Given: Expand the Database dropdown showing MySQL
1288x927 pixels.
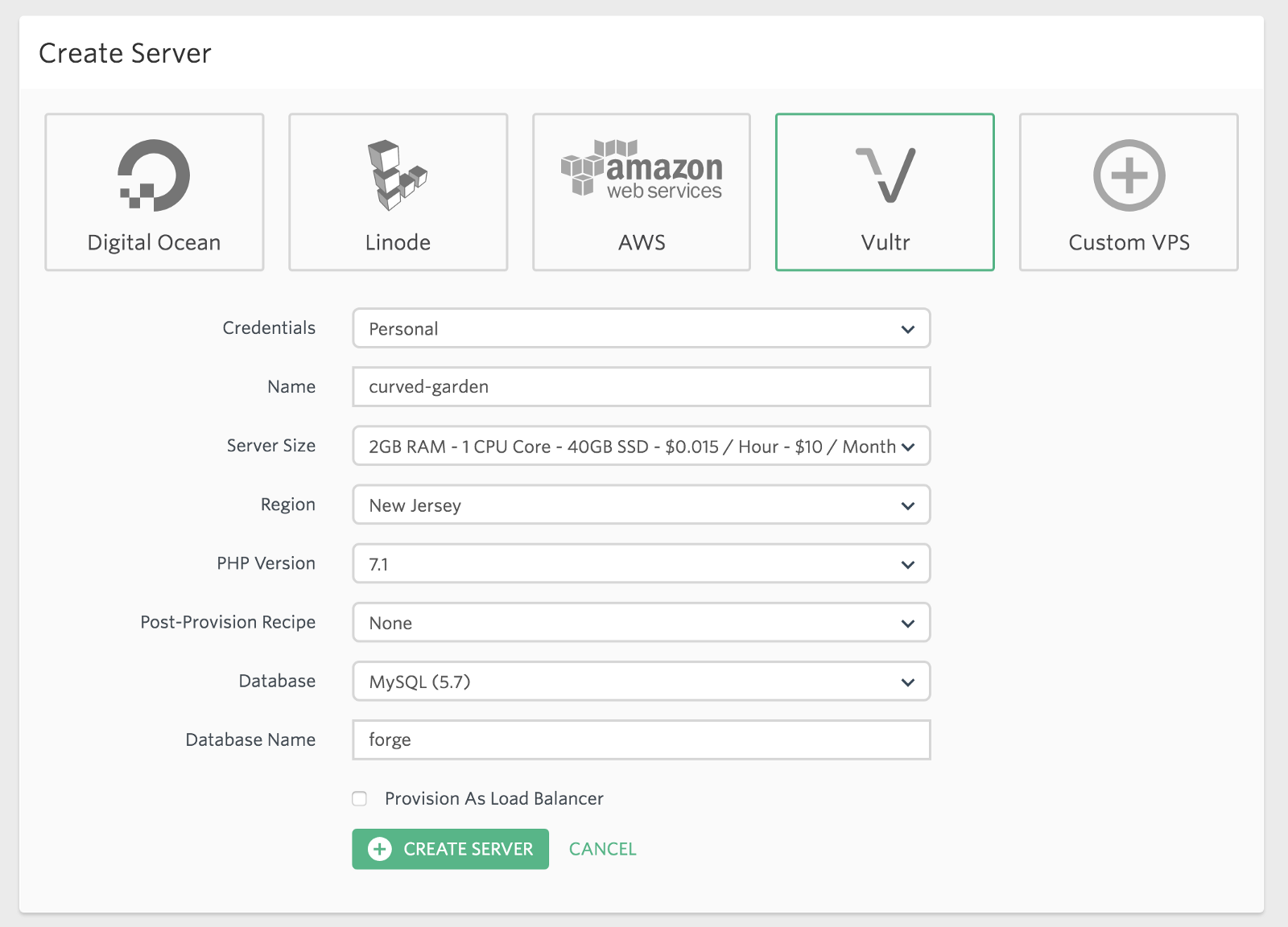Looking at the screenshot, I should (642, 681).
